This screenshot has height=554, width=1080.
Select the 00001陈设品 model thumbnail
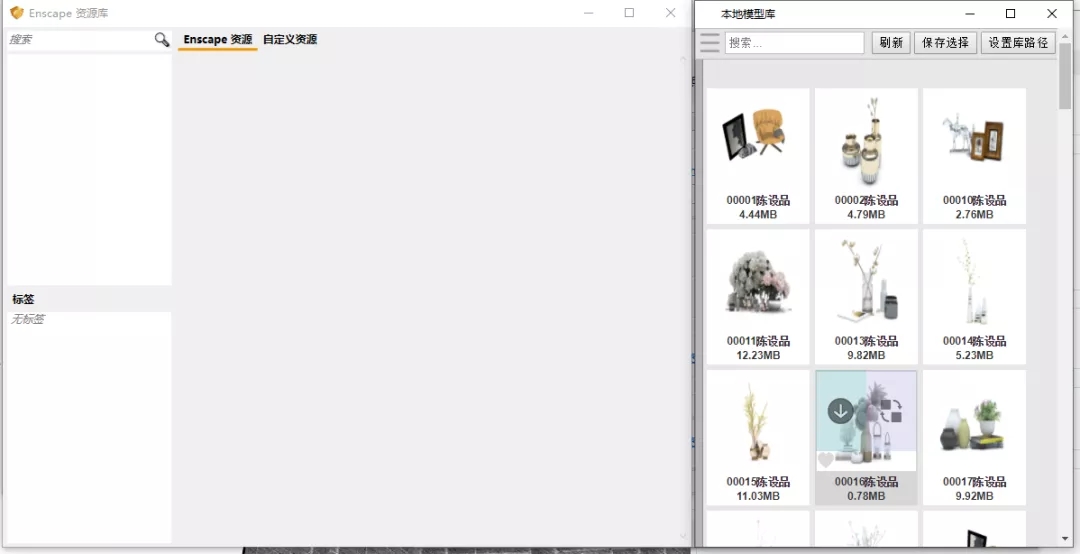(x=758, y=140)
